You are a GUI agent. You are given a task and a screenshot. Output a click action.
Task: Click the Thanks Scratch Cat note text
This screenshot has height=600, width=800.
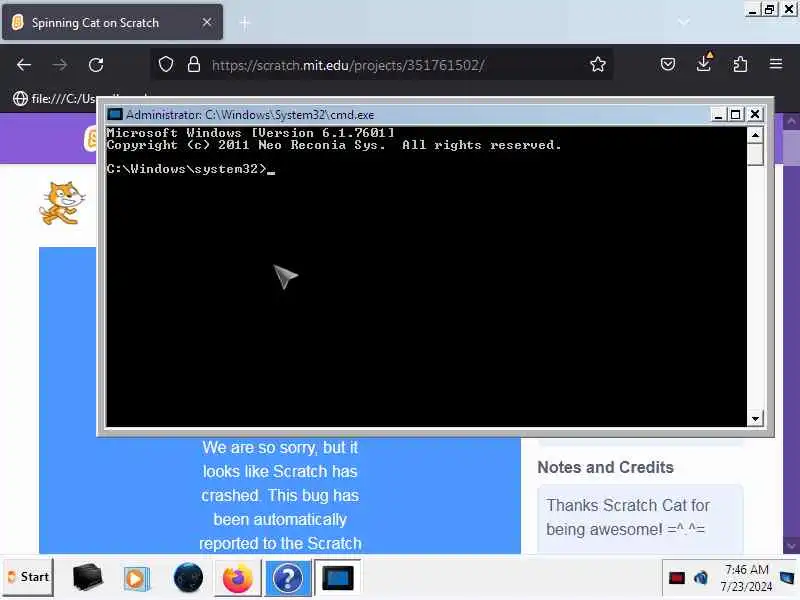click(x=628, y=517)
